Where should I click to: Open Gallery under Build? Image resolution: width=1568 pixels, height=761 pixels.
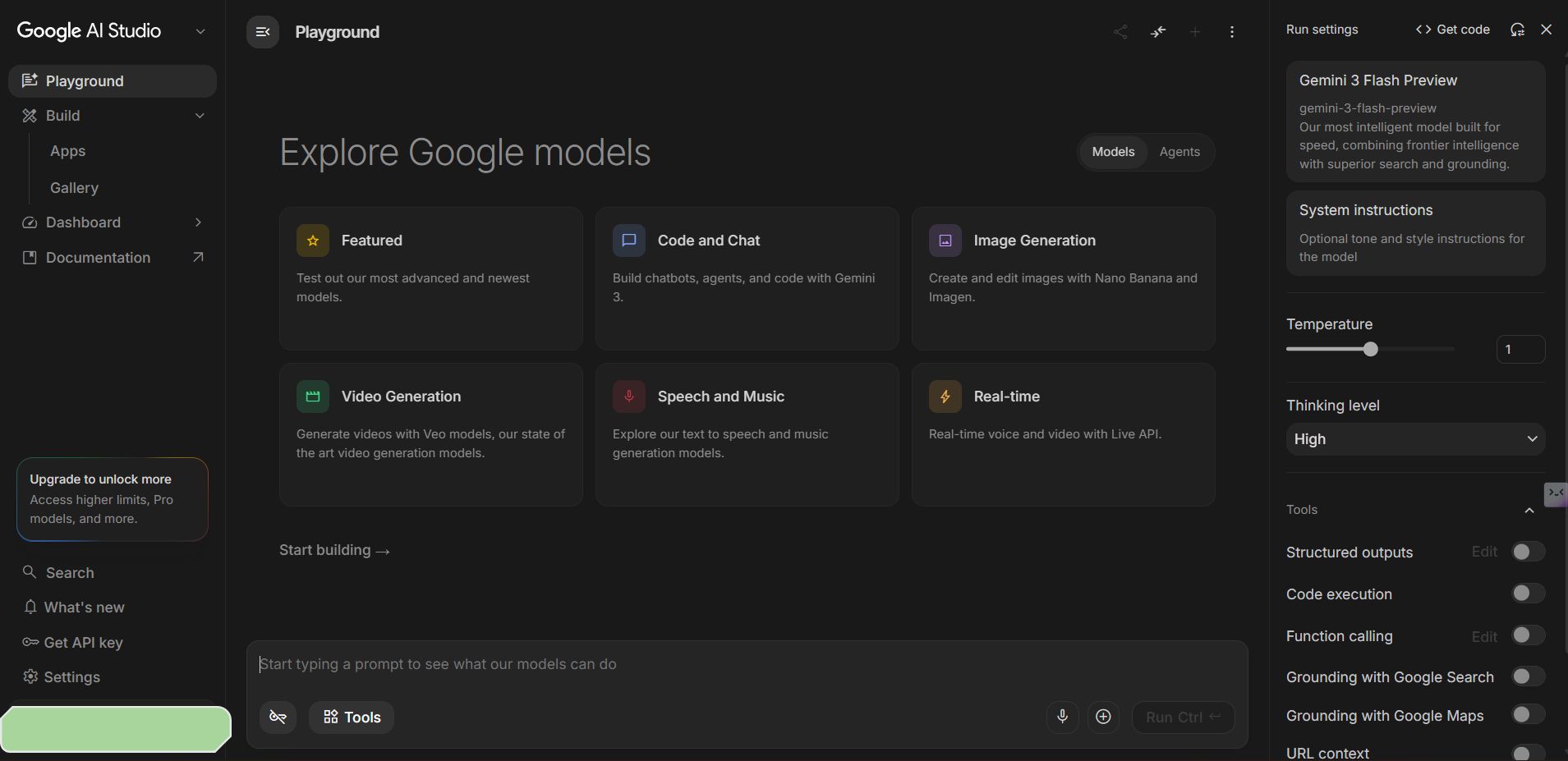pyautogui.click(x=74, y=188)
